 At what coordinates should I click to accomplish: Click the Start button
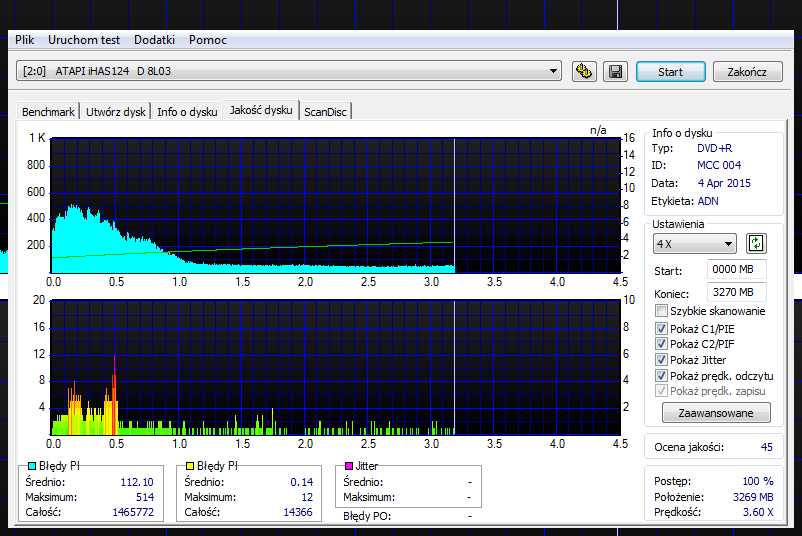671,72
